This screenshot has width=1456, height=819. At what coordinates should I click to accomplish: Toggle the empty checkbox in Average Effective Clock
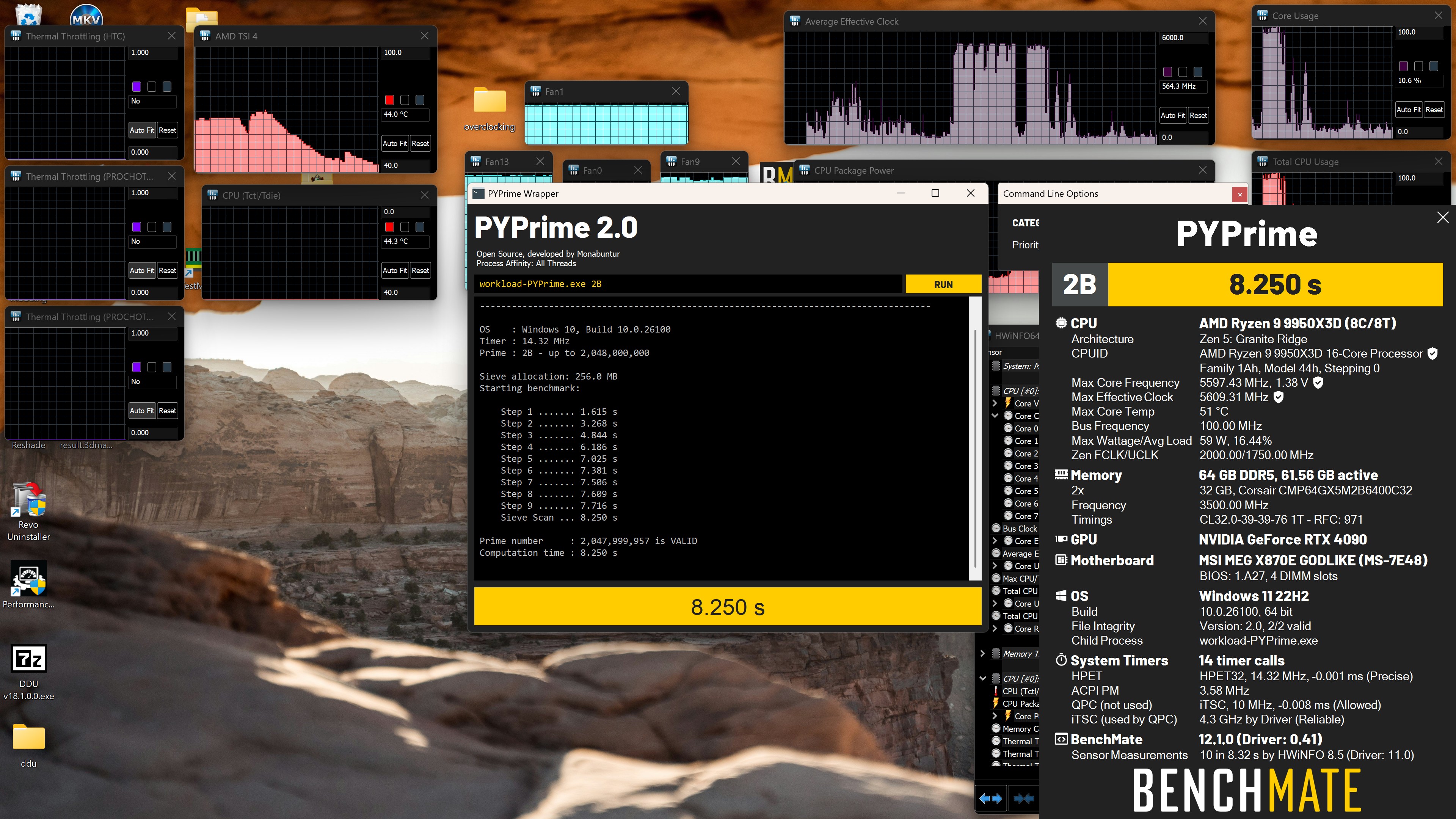[1183, 72]
